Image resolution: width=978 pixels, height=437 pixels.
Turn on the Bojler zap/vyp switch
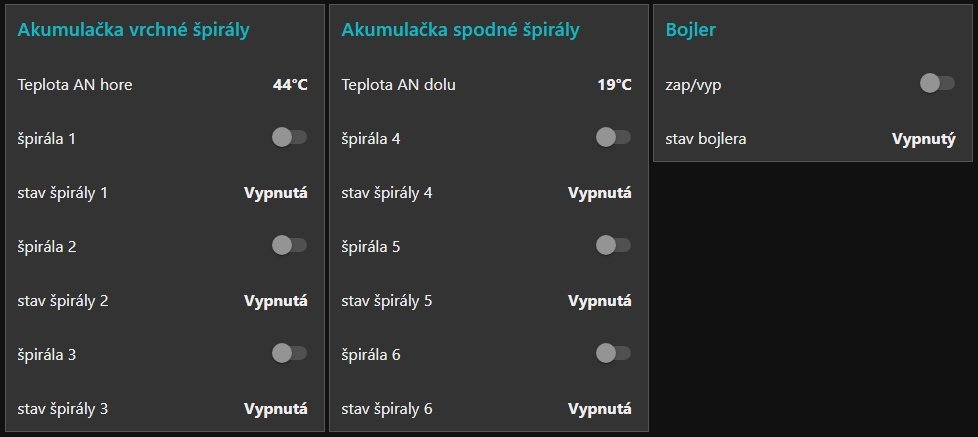click(937, 84)
